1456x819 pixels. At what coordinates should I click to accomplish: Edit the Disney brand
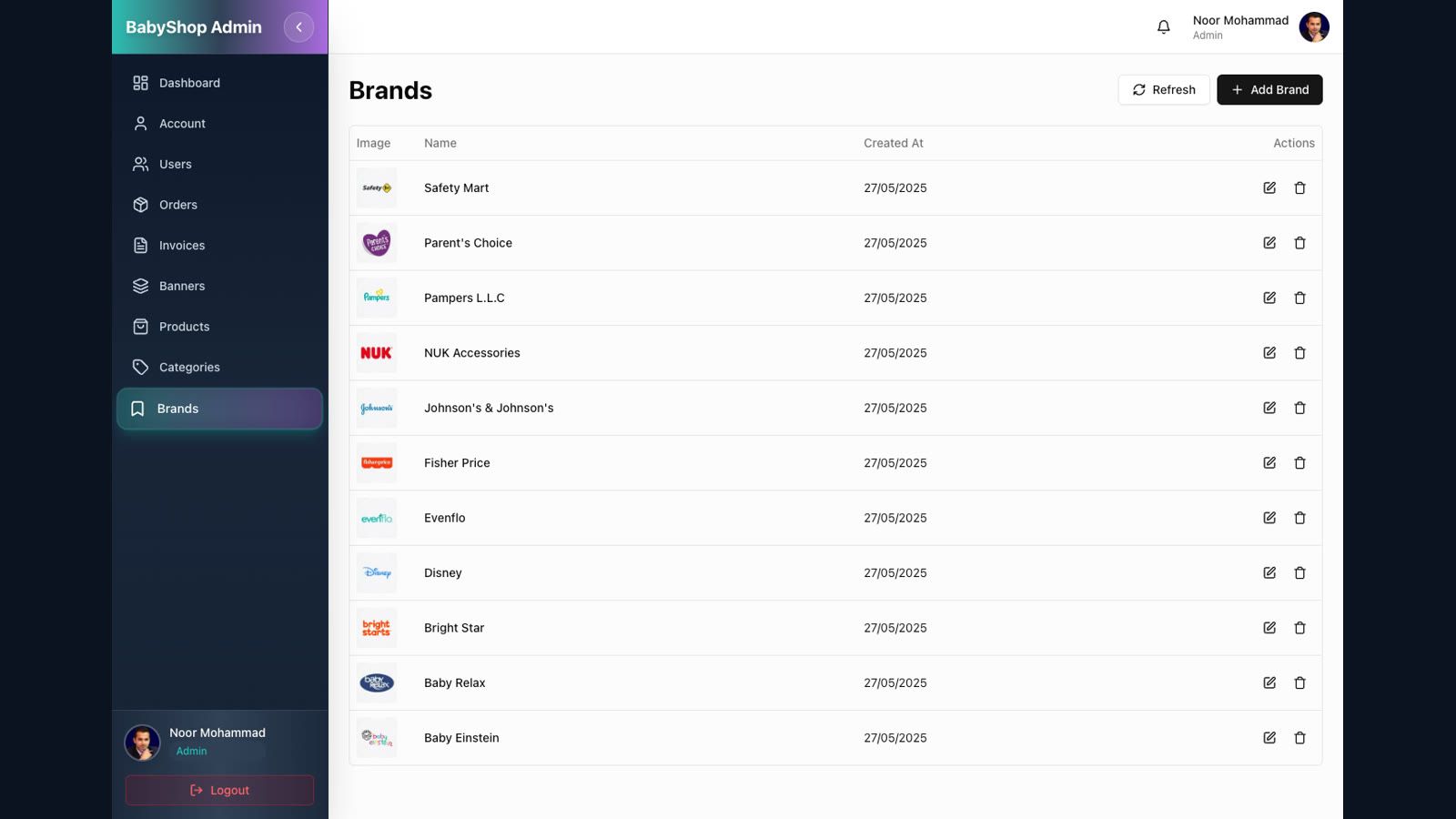click(x=1269, y=572)
